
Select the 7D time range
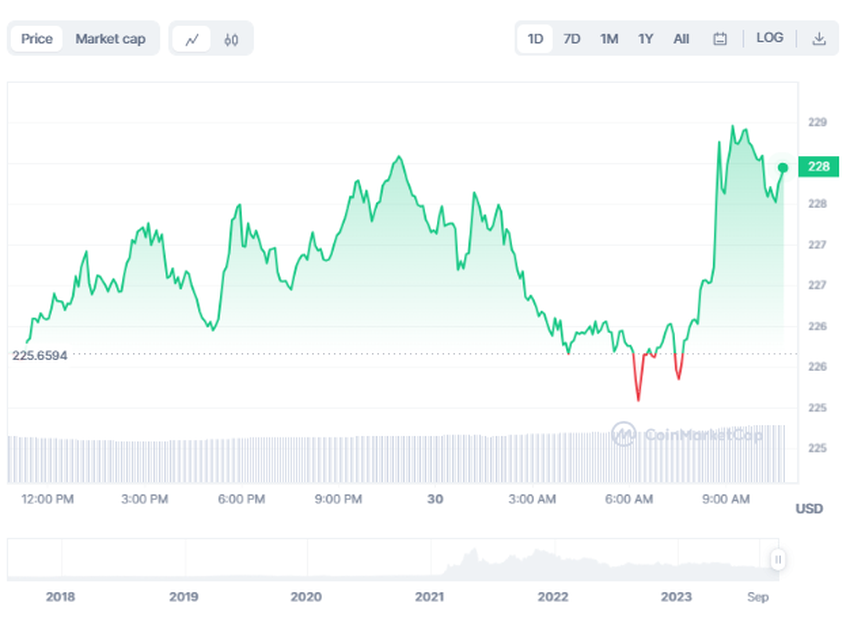(x=572, y=39)
